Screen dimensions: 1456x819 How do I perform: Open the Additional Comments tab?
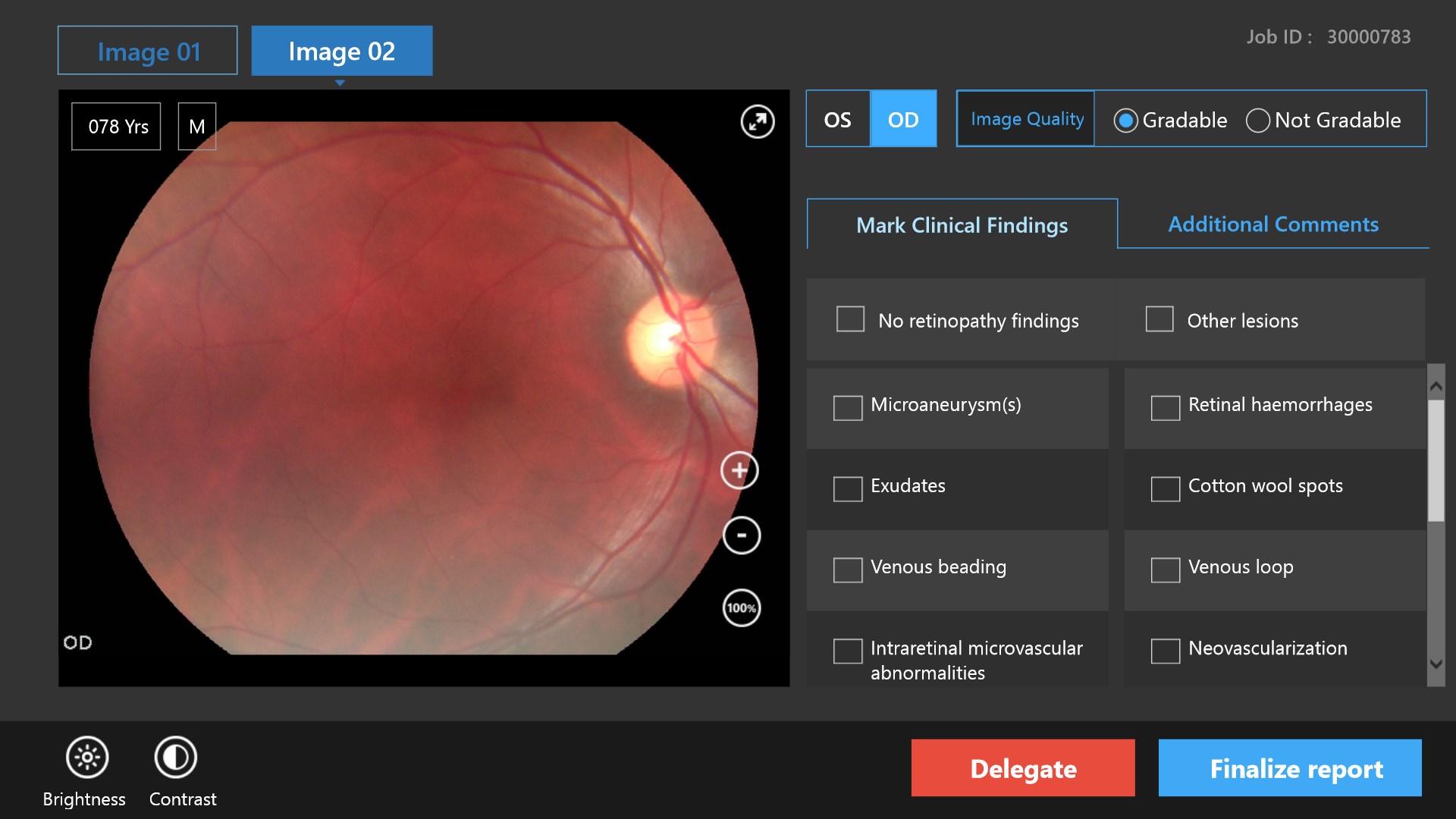tap(1272, 224)
